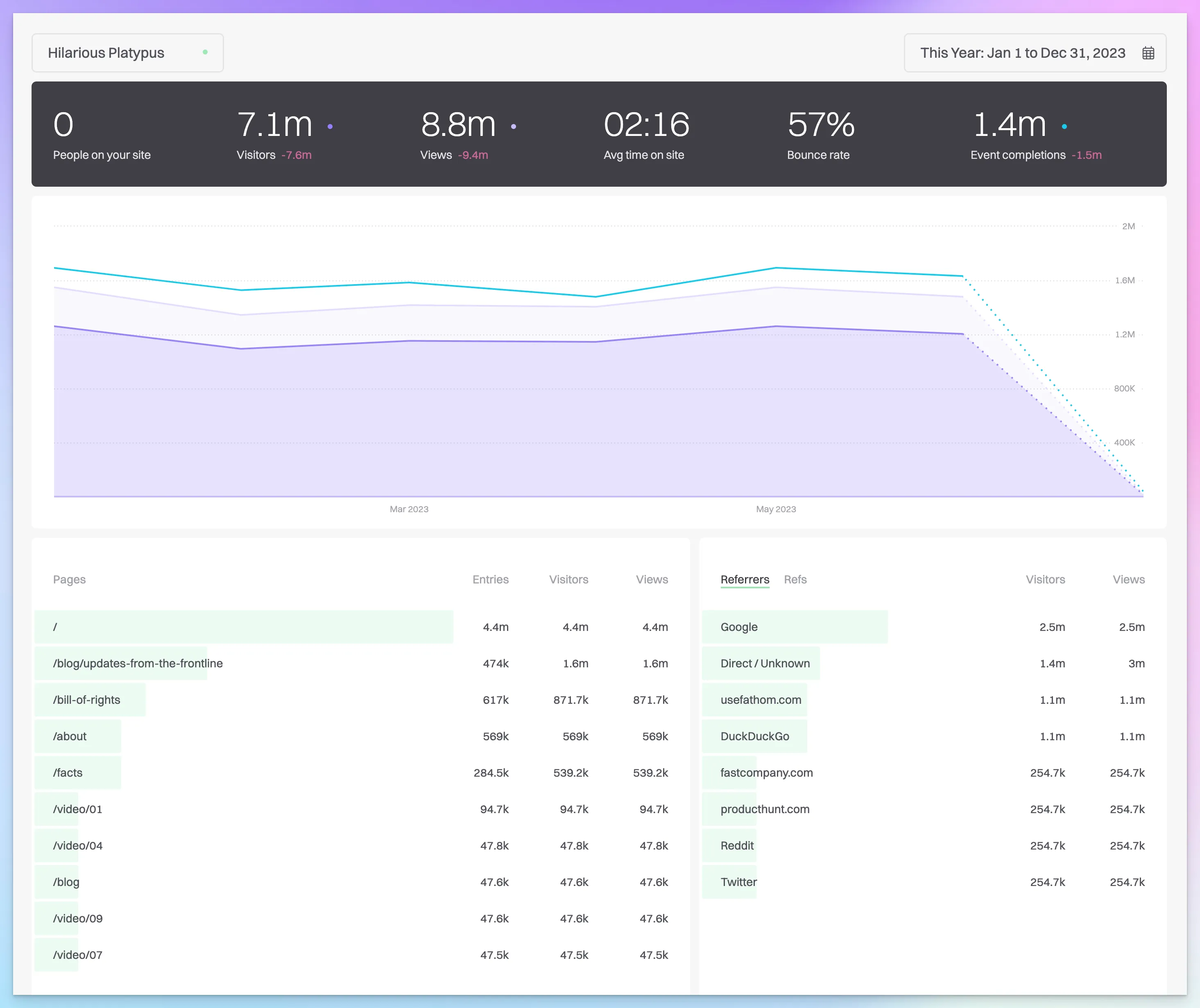Click the usefathom.com referrer
1200x1008 pixels.
point(761,699)
